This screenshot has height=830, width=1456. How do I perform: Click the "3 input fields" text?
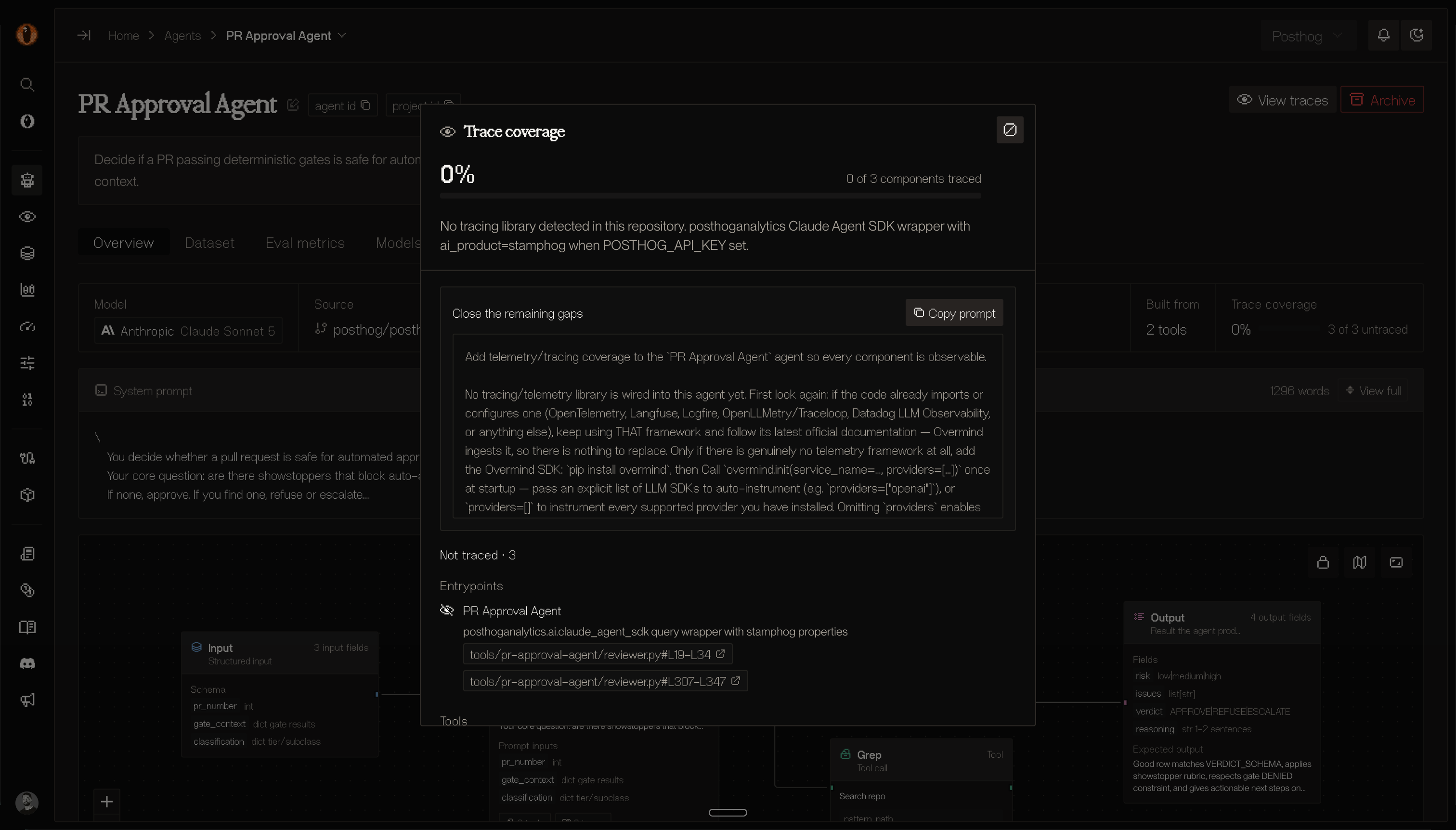(x=341, y=648)
